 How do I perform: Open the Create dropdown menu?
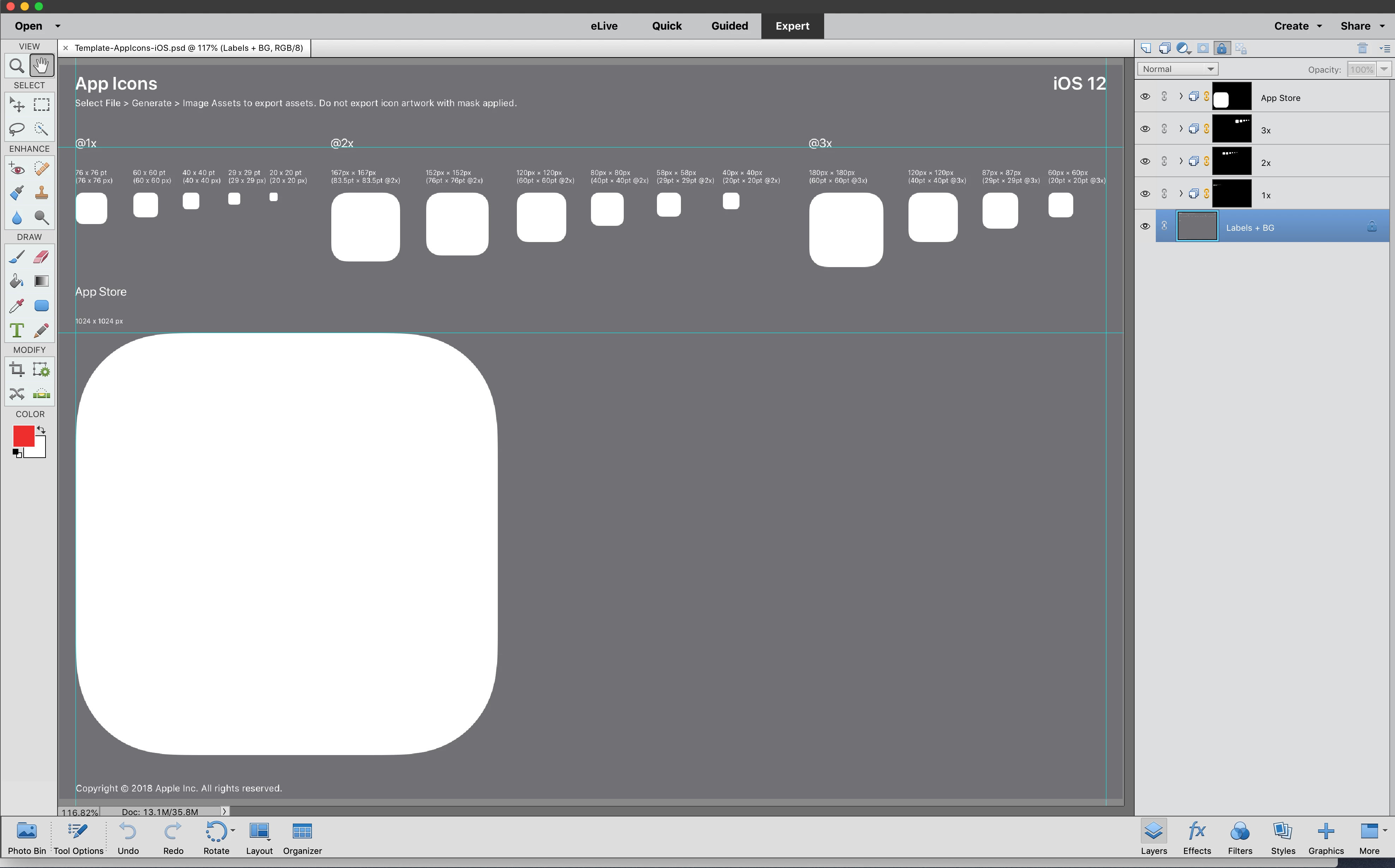[1297, 26]
